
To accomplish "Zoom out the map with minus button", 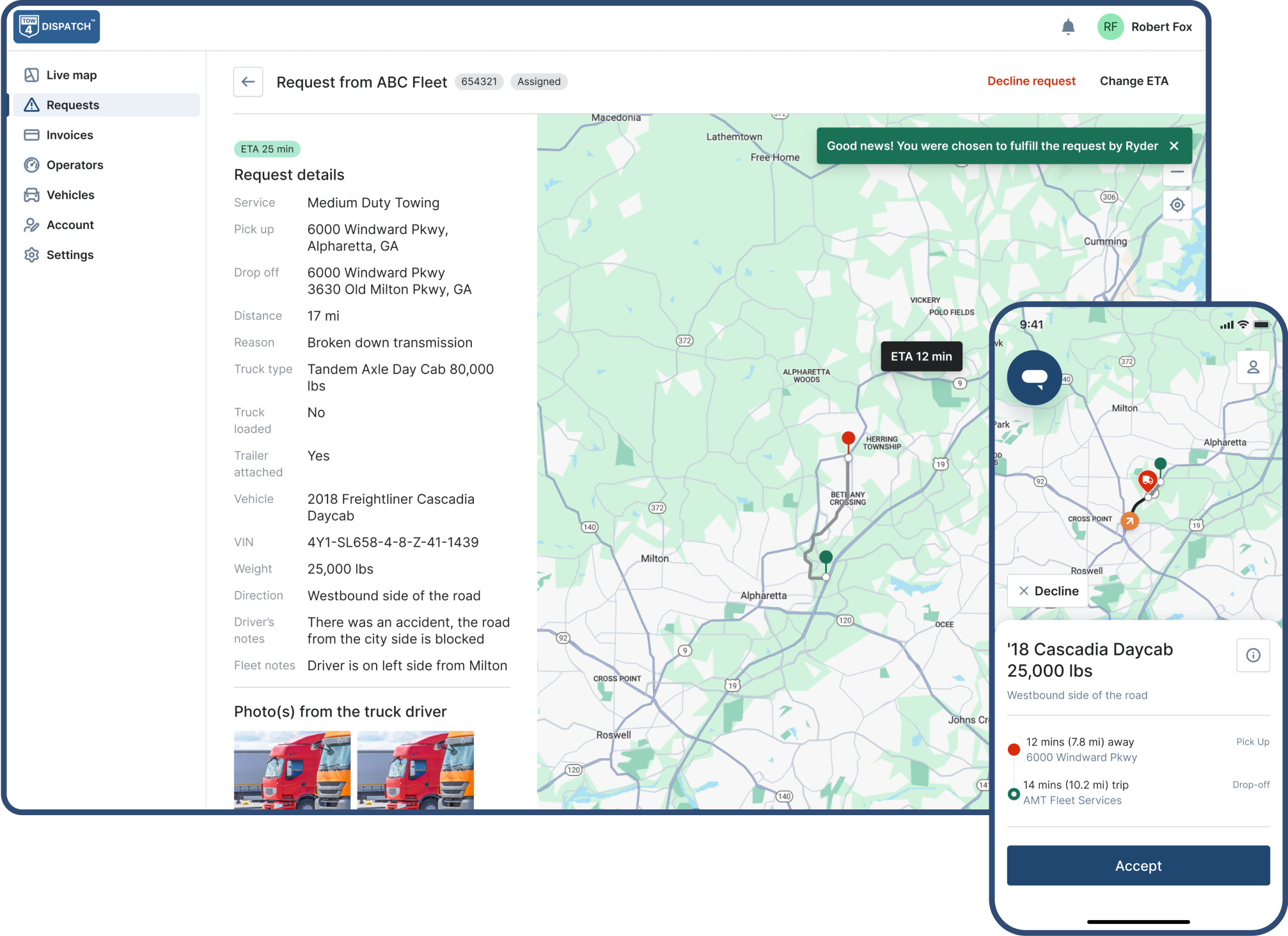I will coord(1177,173).
